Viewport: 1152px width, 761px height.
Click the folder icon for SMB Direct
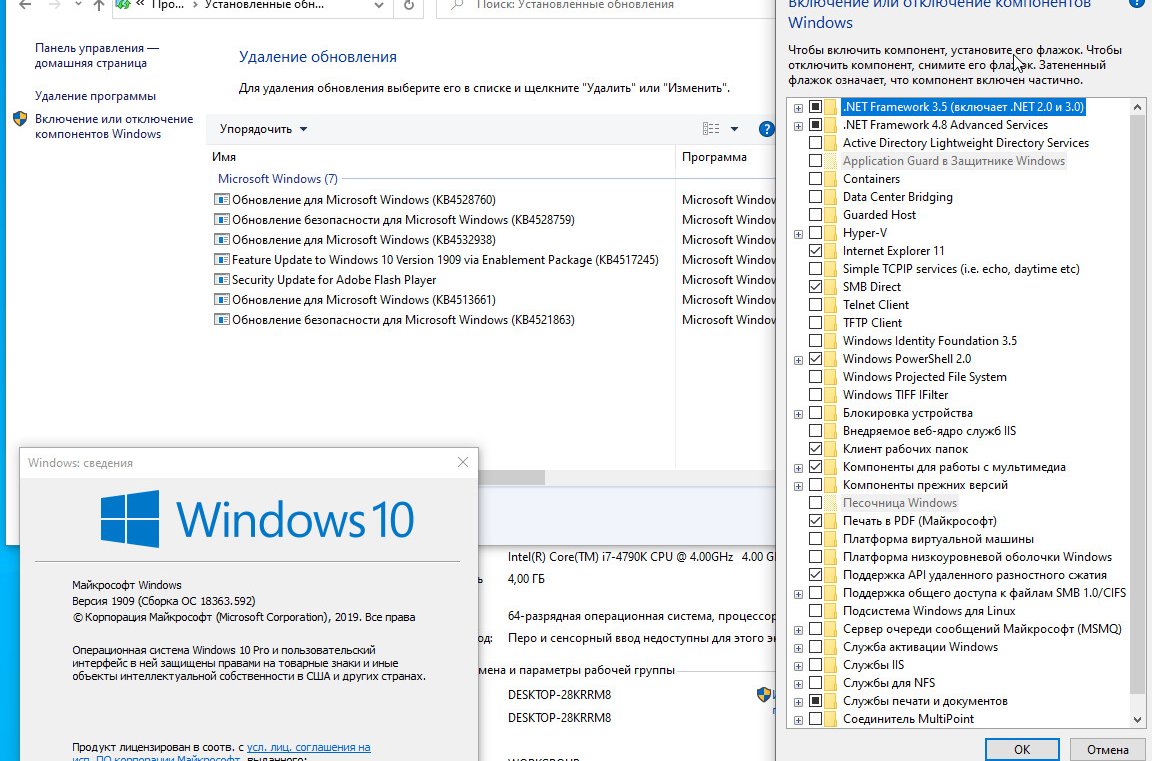coord(831,287)
